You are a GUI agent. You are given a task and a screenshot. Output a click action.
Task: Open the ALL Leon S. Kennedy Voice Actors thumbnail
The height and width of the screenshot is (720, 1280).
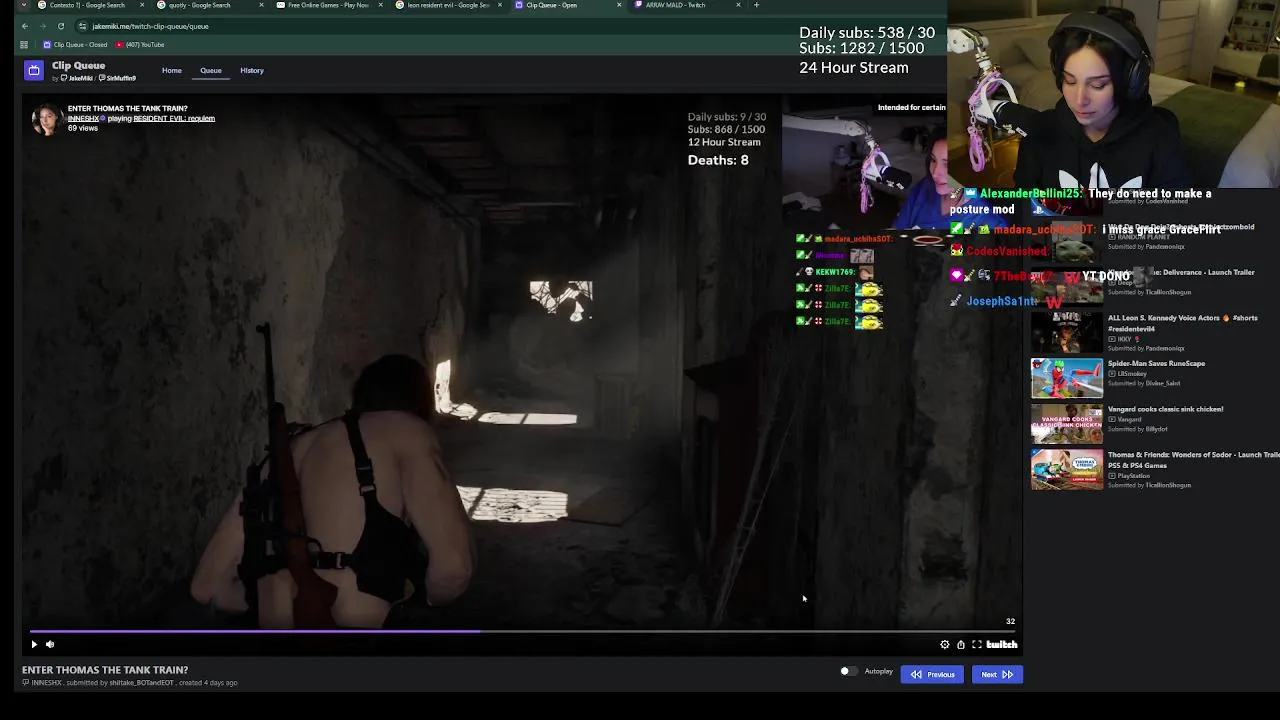1067,332
